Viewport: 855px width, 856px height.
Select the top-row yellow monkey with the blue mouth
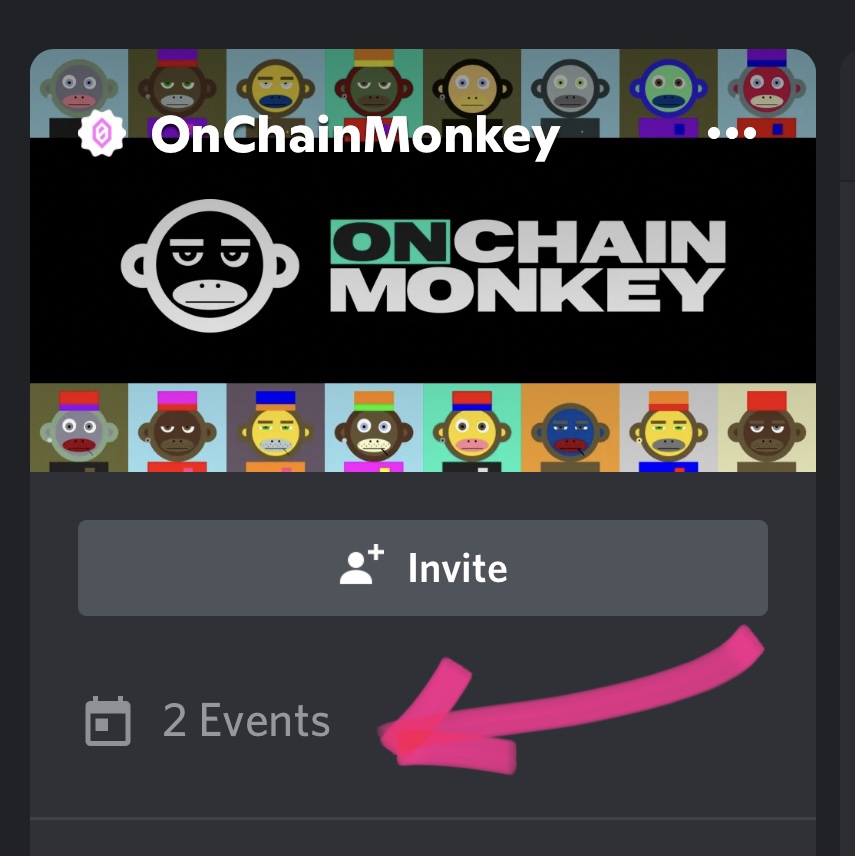[275, 93]
